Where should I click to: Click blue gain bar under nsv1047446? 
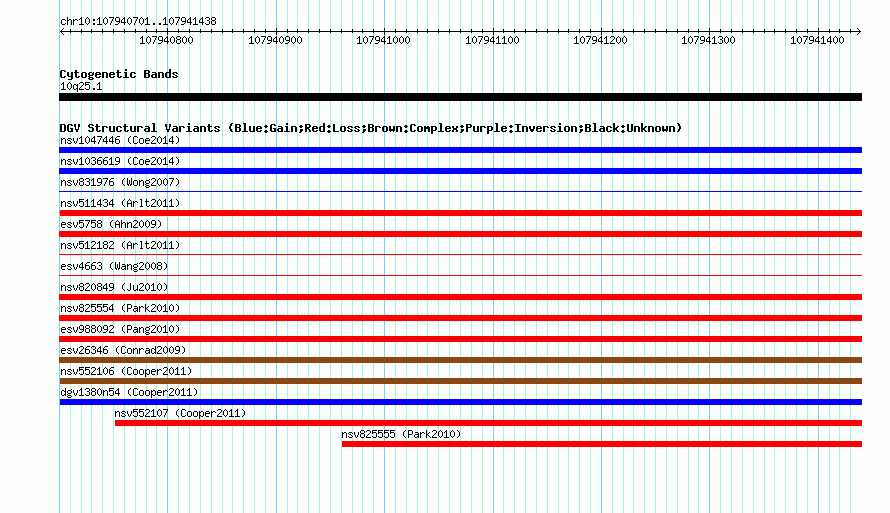[x=460, y=150]
